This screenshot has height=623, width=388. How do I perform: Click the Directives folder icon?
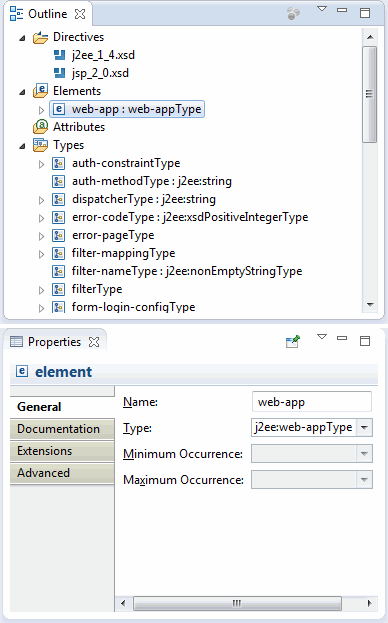(41, 37)
